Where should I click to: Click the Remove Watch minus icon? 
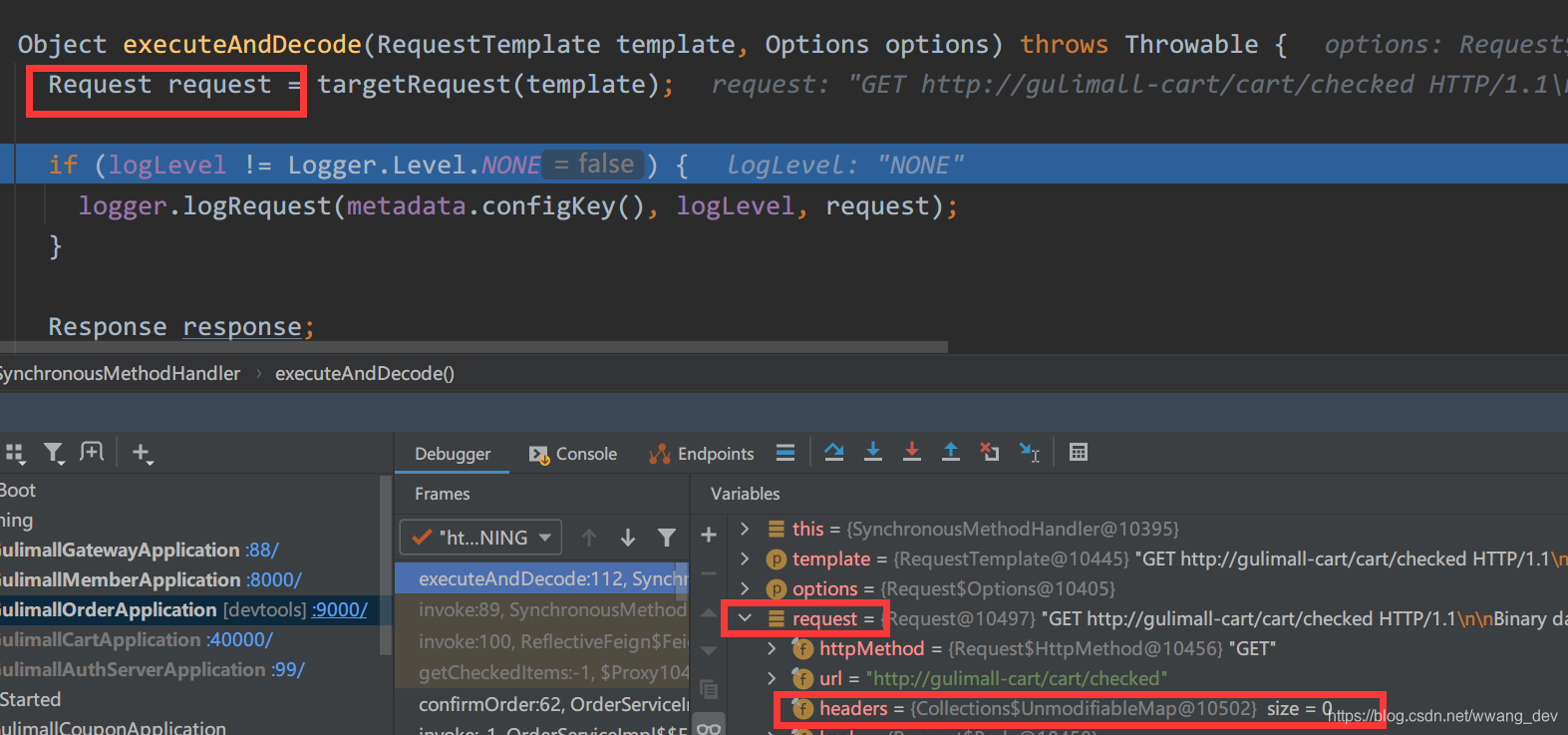(709, 573)
